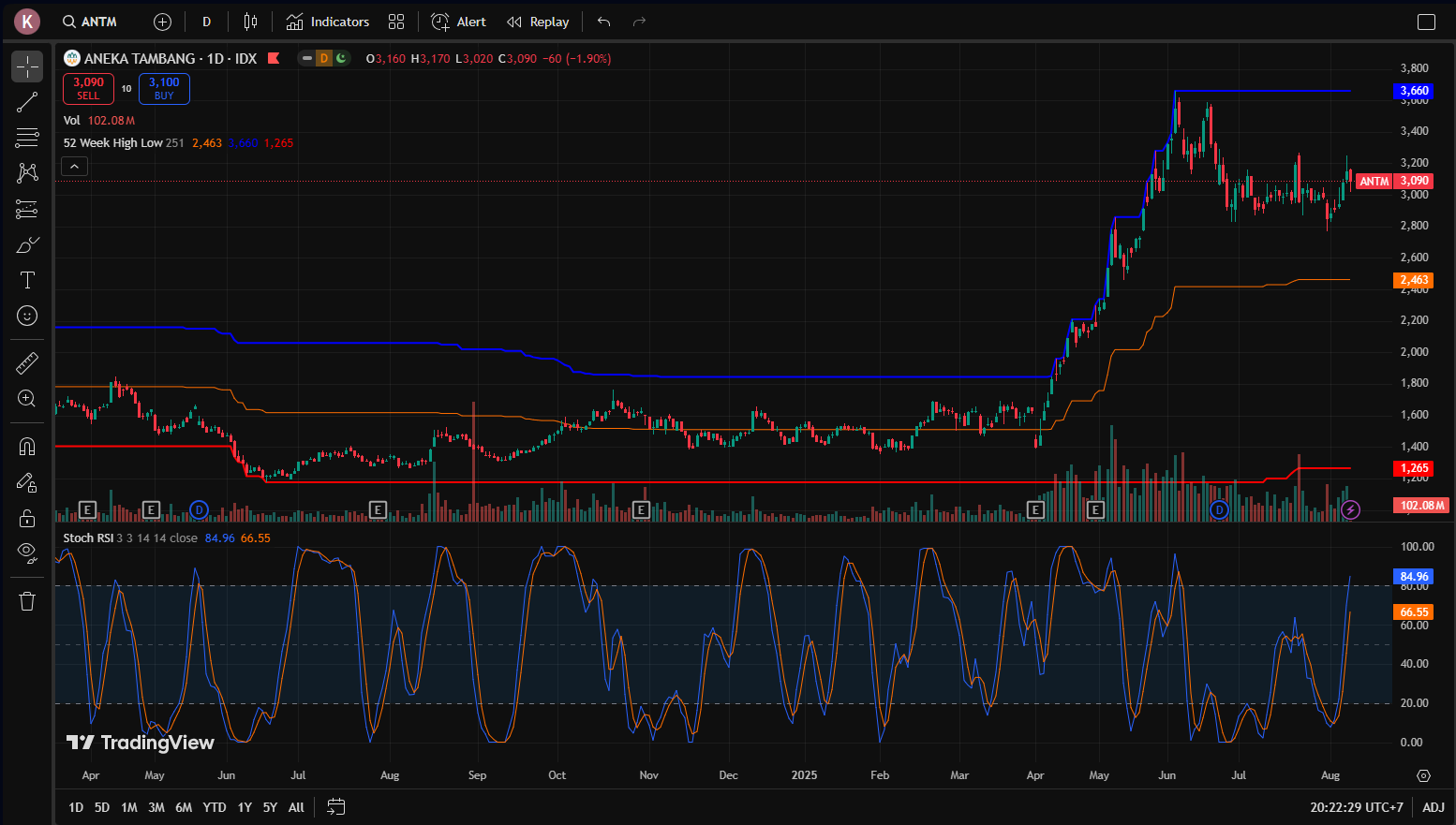This screenshot has width=1456, height=825.
Task: Set range to 5Y
Action: (x=270, y=807)
